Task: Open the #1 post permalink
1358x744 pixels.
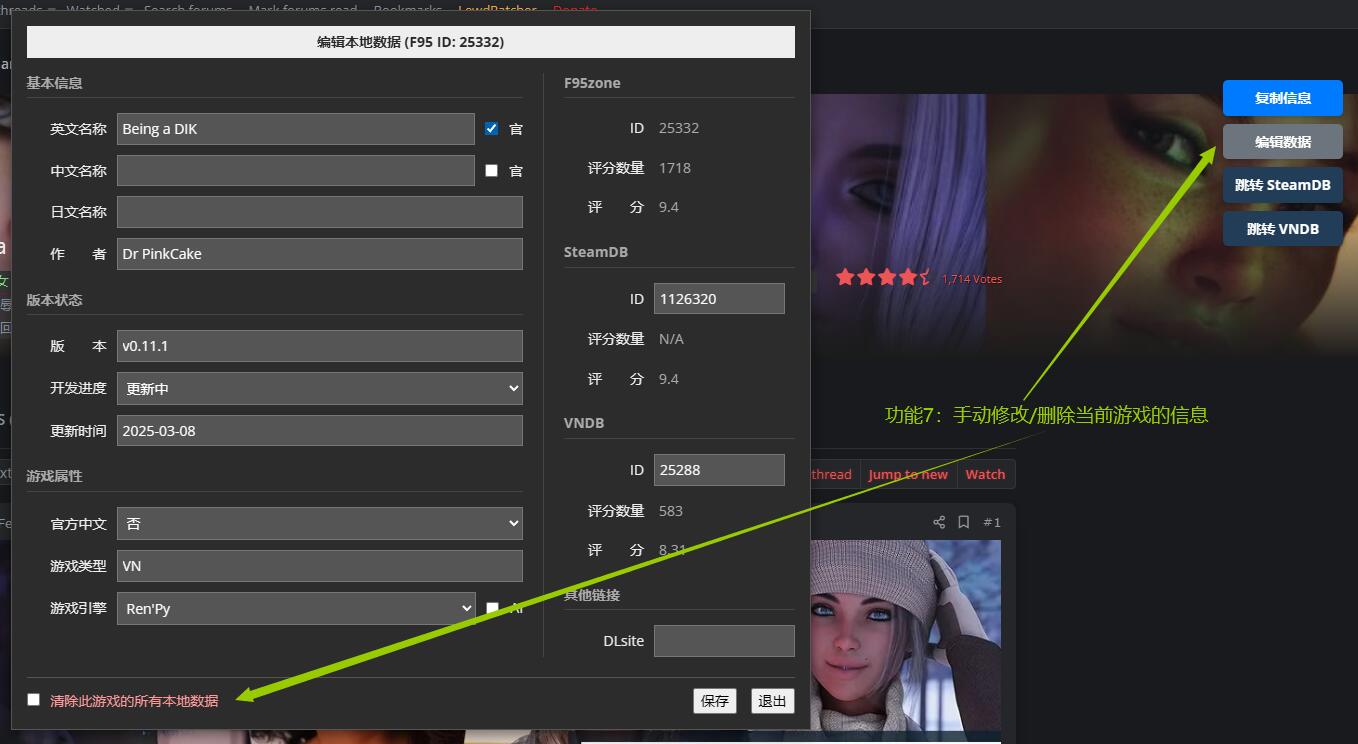Action: pyautogui.click(x=991, y=522)
